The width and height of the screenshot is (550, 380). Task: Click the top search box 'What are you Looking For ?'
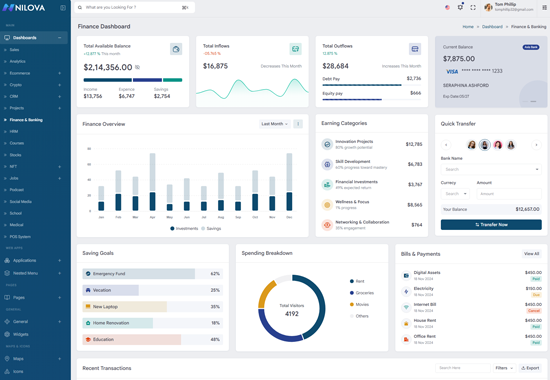[x=134, y=7]
